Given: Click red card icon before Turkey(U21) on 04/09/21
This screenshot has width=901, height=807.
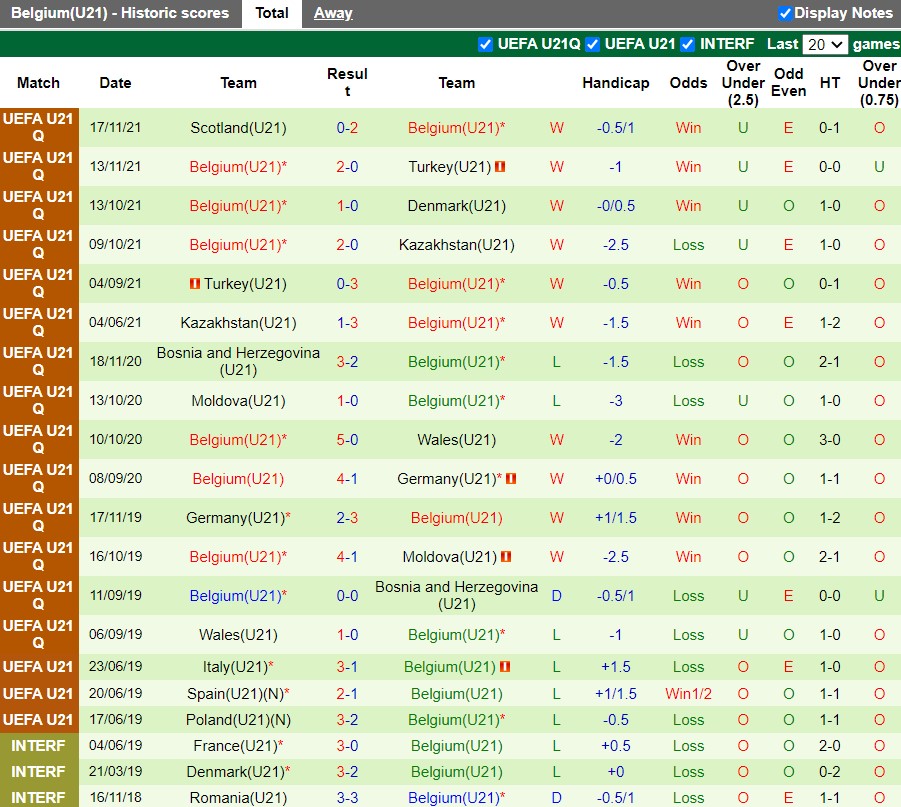Looking at the screenshot, I should [x=195, y=284].
